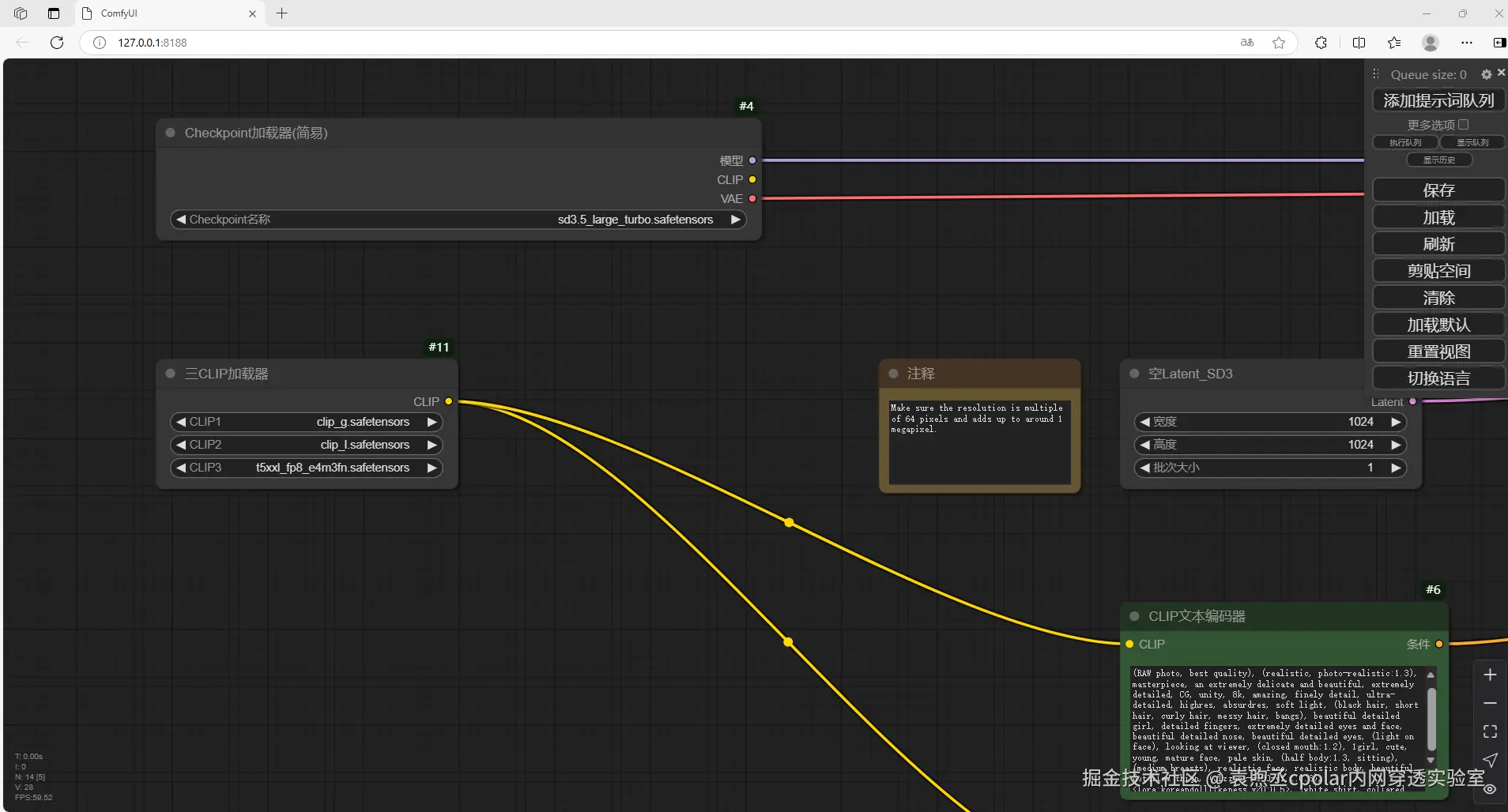
Task: Click the left arrow of CLIP3
Action: pyautogui.click(x=181, y=468)
